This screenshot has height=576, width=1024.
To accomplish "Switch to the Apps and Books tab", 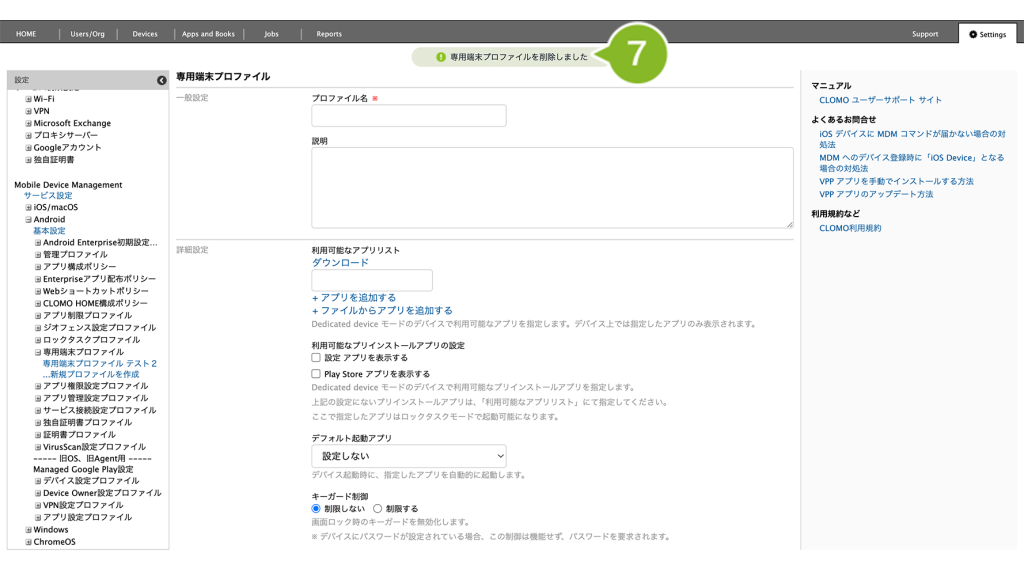I will pyautogui.click(x=208, y=34).
